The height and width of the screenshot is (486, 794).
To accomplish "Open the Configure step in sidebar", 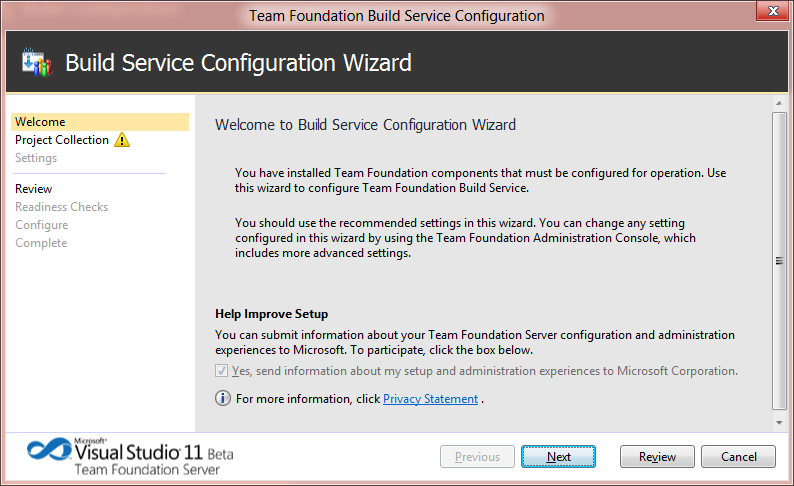I will click(42, 225).
